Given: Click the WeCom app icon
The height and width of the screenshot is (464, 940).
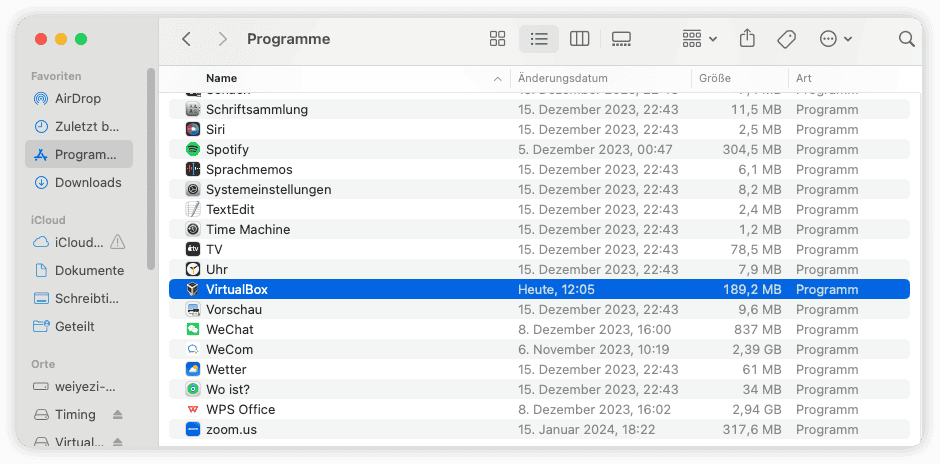Looking at the screenshot, I should coord(192,349).
